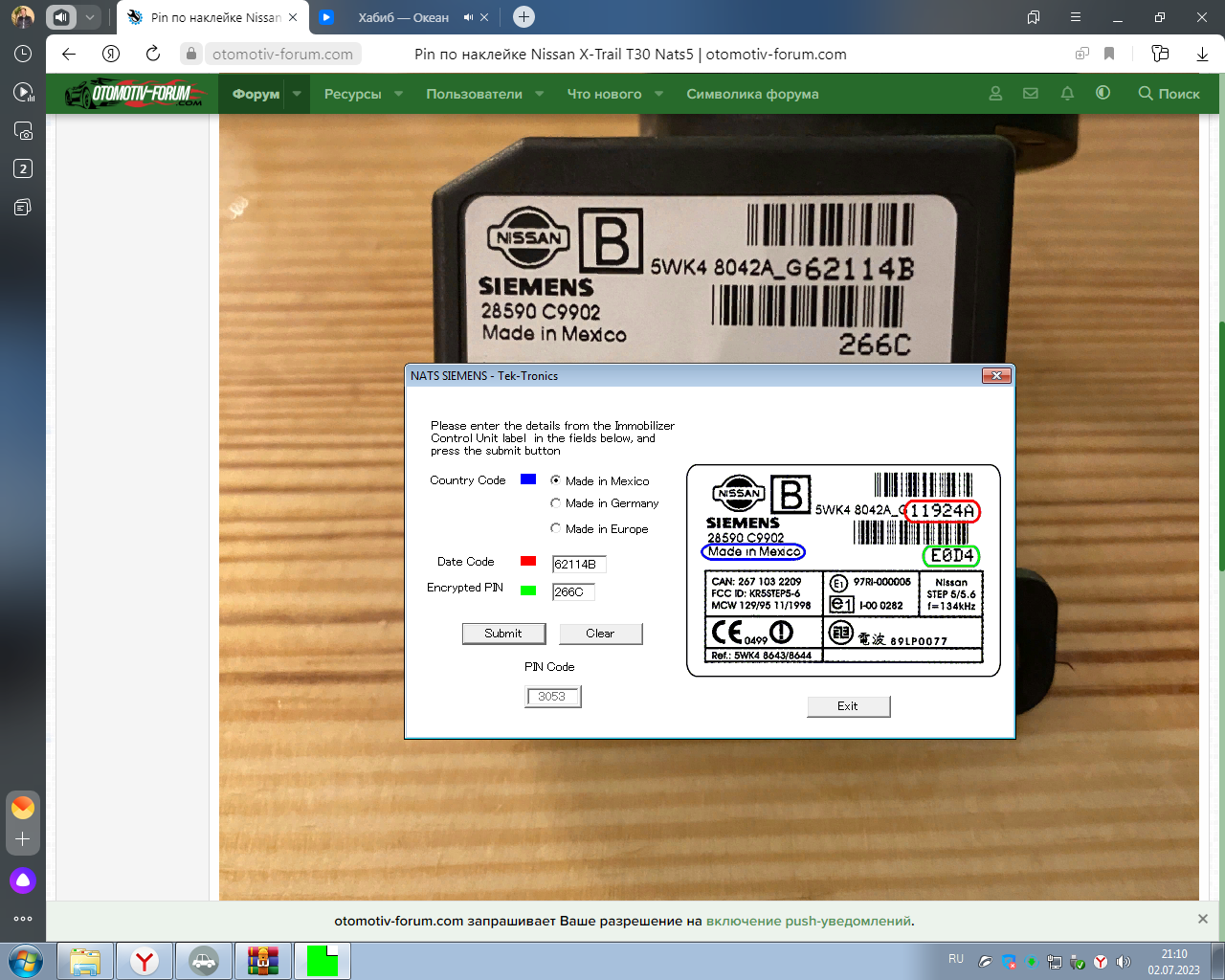The height and width of the screenshot is (980, 1225).
Task: Open Символика форума menu item
Action: click(752, 94)
